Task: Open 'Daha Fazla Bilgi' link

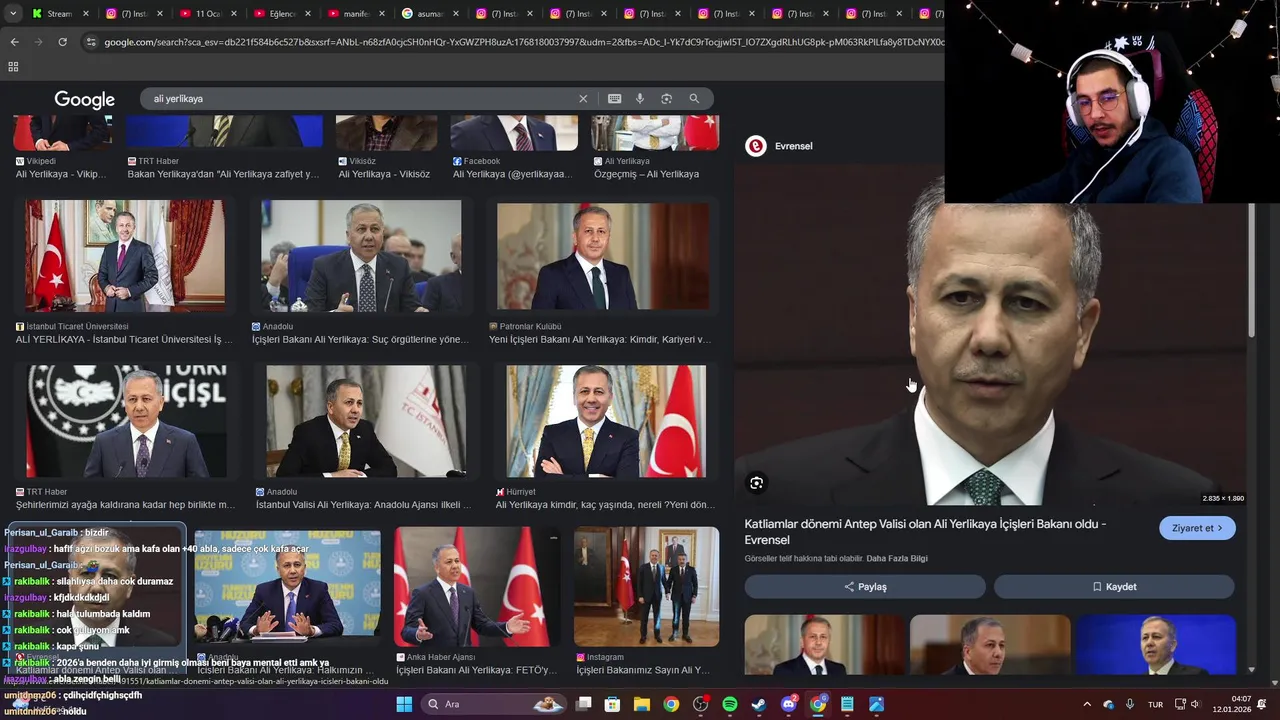Action: pyautogui.click(x=897, y=558)
